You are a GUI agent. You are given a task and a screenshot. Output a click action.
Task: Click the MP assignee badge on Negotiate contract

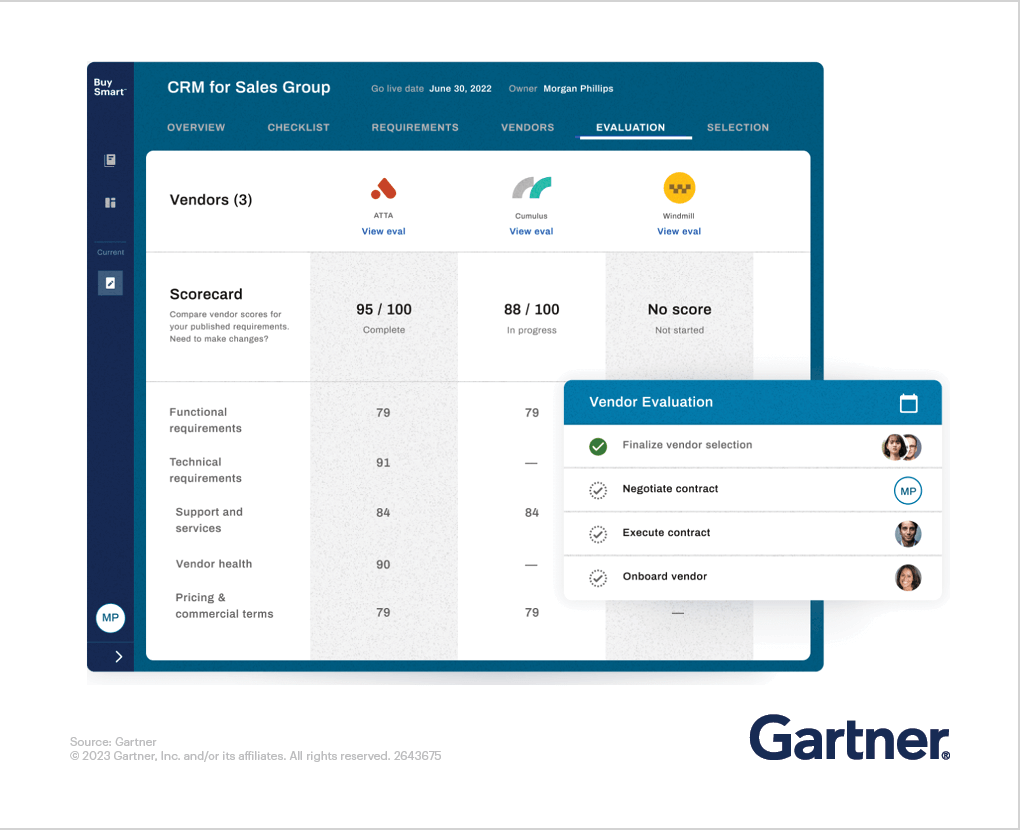(908, 491)
